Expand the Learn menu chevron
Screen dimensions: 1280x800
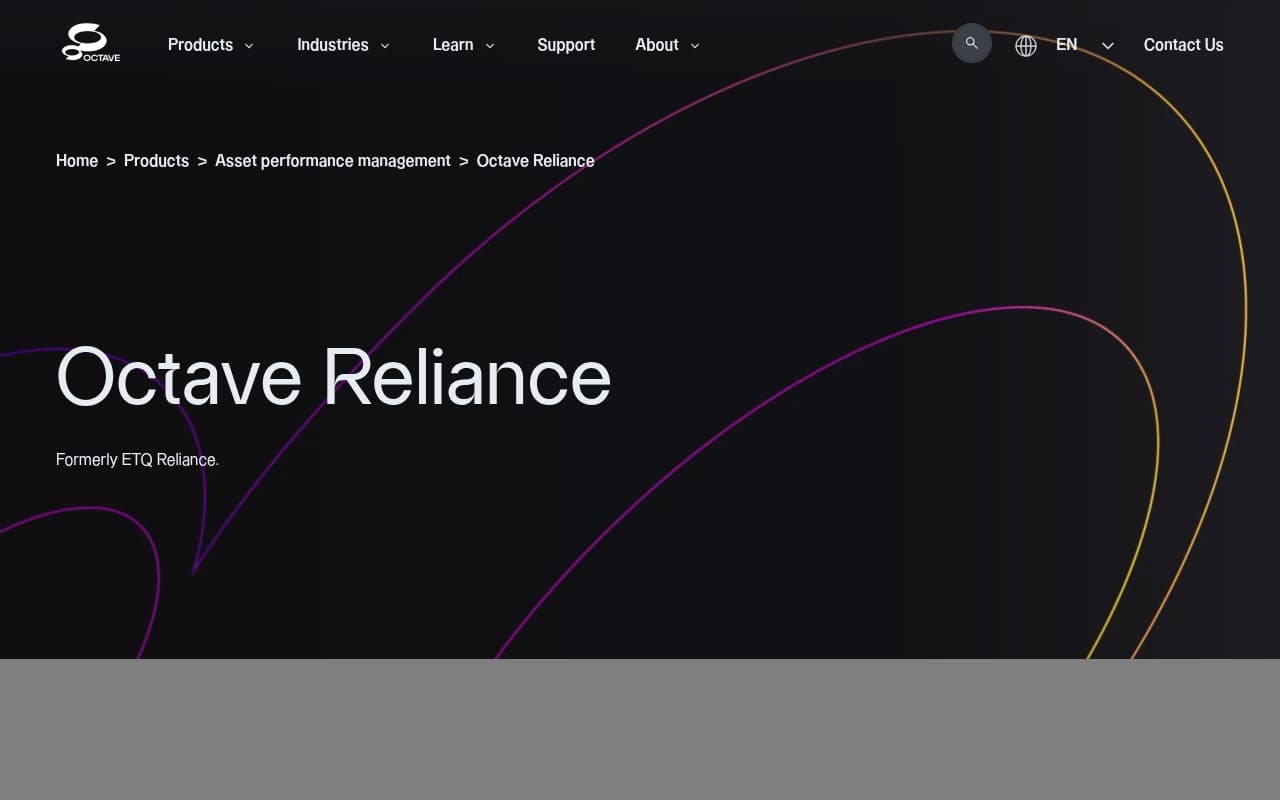490,45
